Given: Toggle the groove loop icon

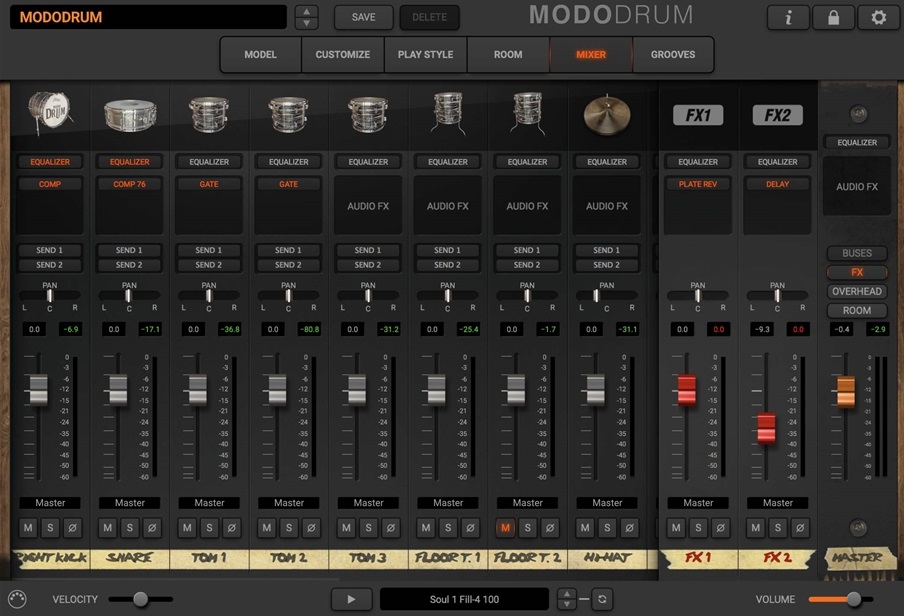Looking at the screenshot, I should pos(602,599).
